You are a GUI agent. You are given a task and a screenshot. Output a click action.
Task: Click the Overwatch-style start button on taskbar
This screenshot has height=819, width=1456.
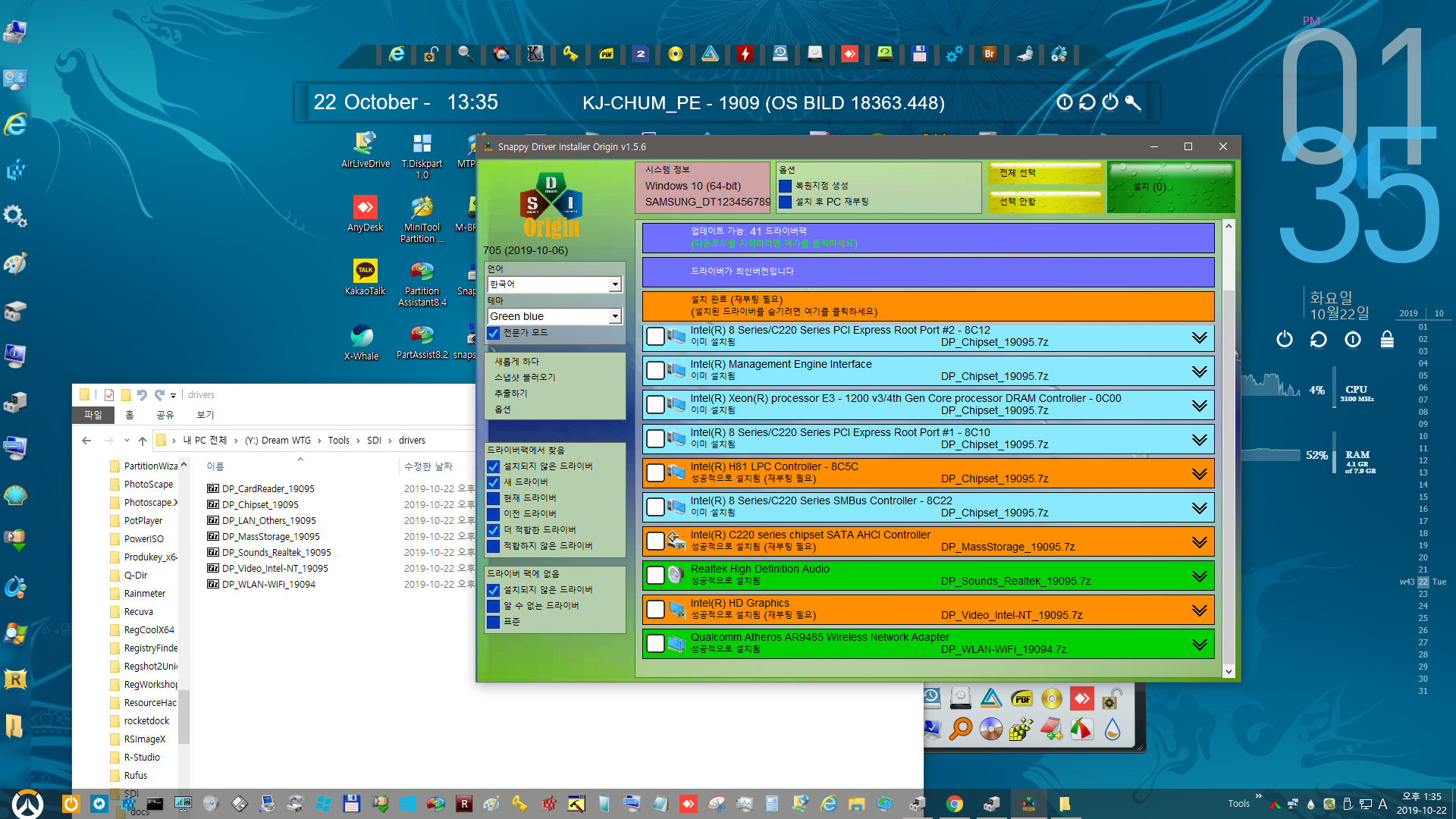coord(29,803)
